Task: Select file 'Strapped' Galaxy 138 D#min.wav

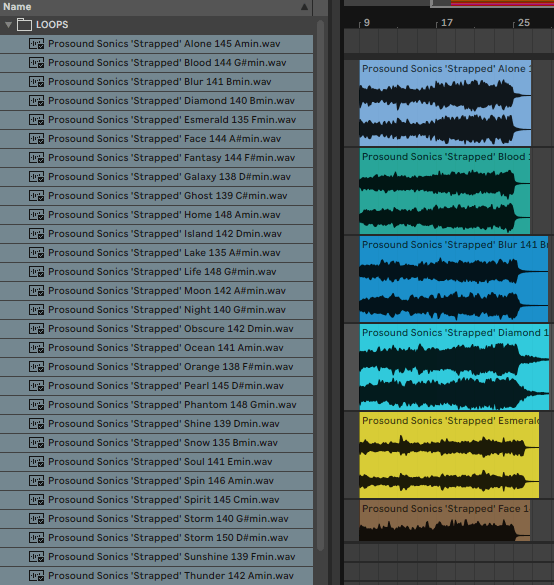Action: point(156,177)
